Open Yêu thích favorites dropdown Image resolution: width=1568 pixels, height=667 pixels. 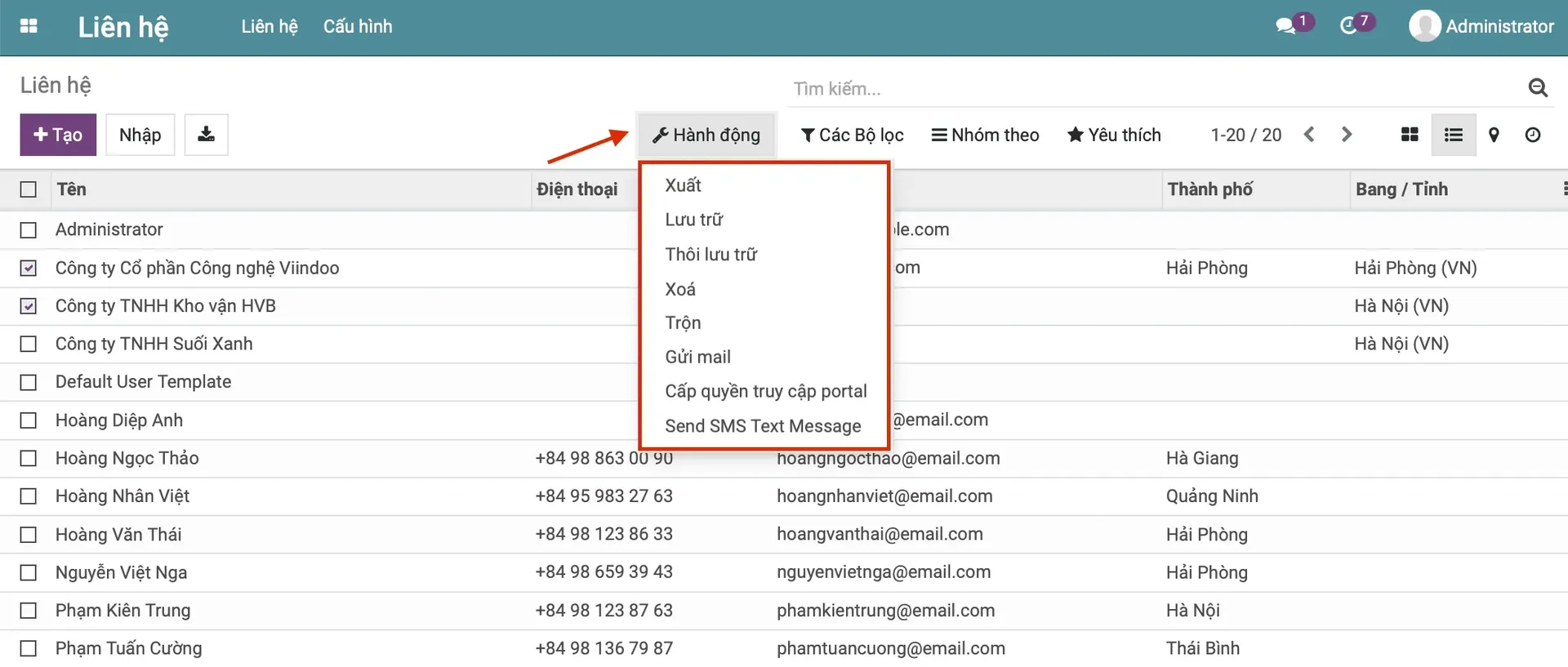[1114, 135]
